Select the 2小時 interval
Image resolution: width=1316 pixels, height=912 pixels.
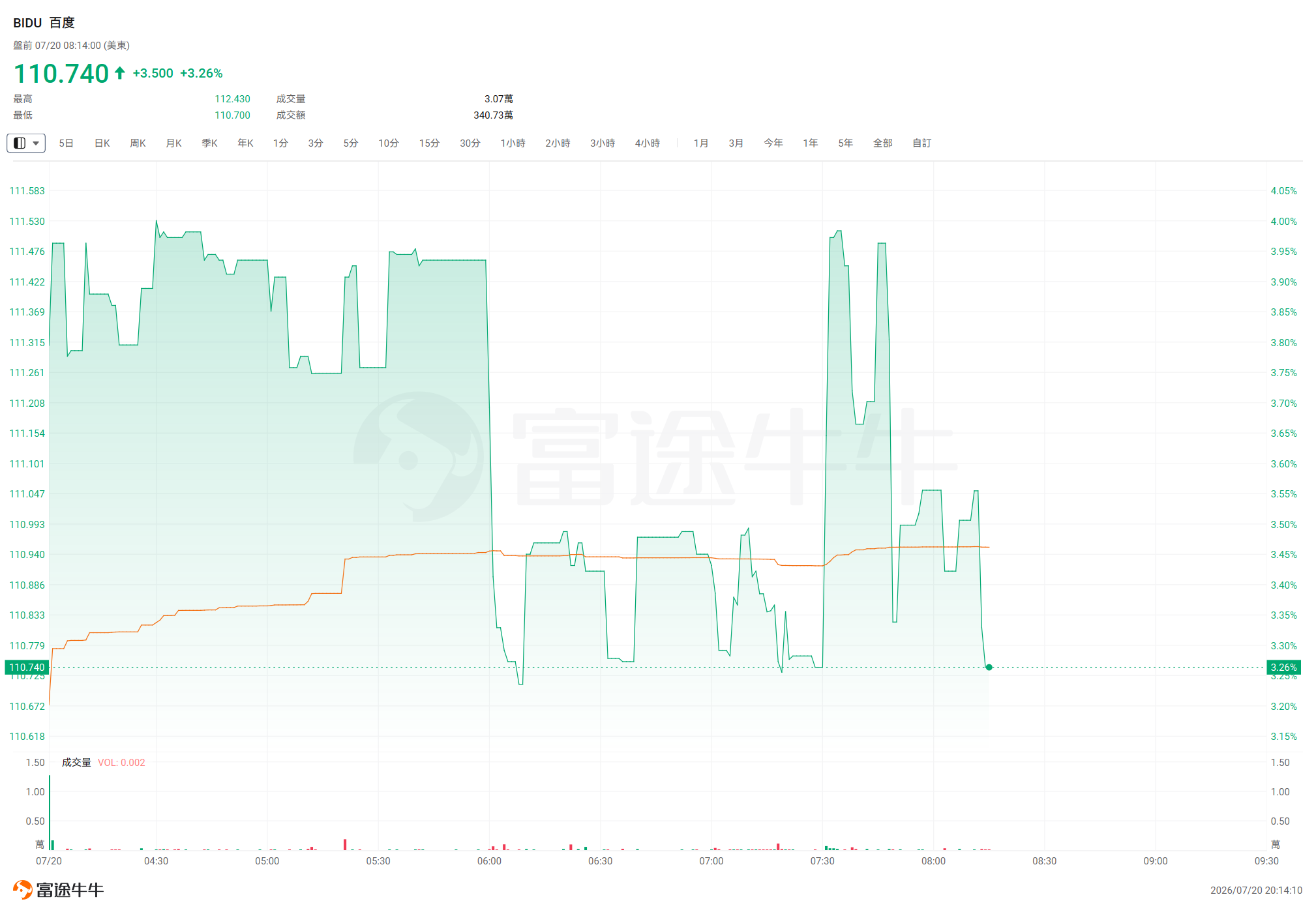(x=558, y=143)
